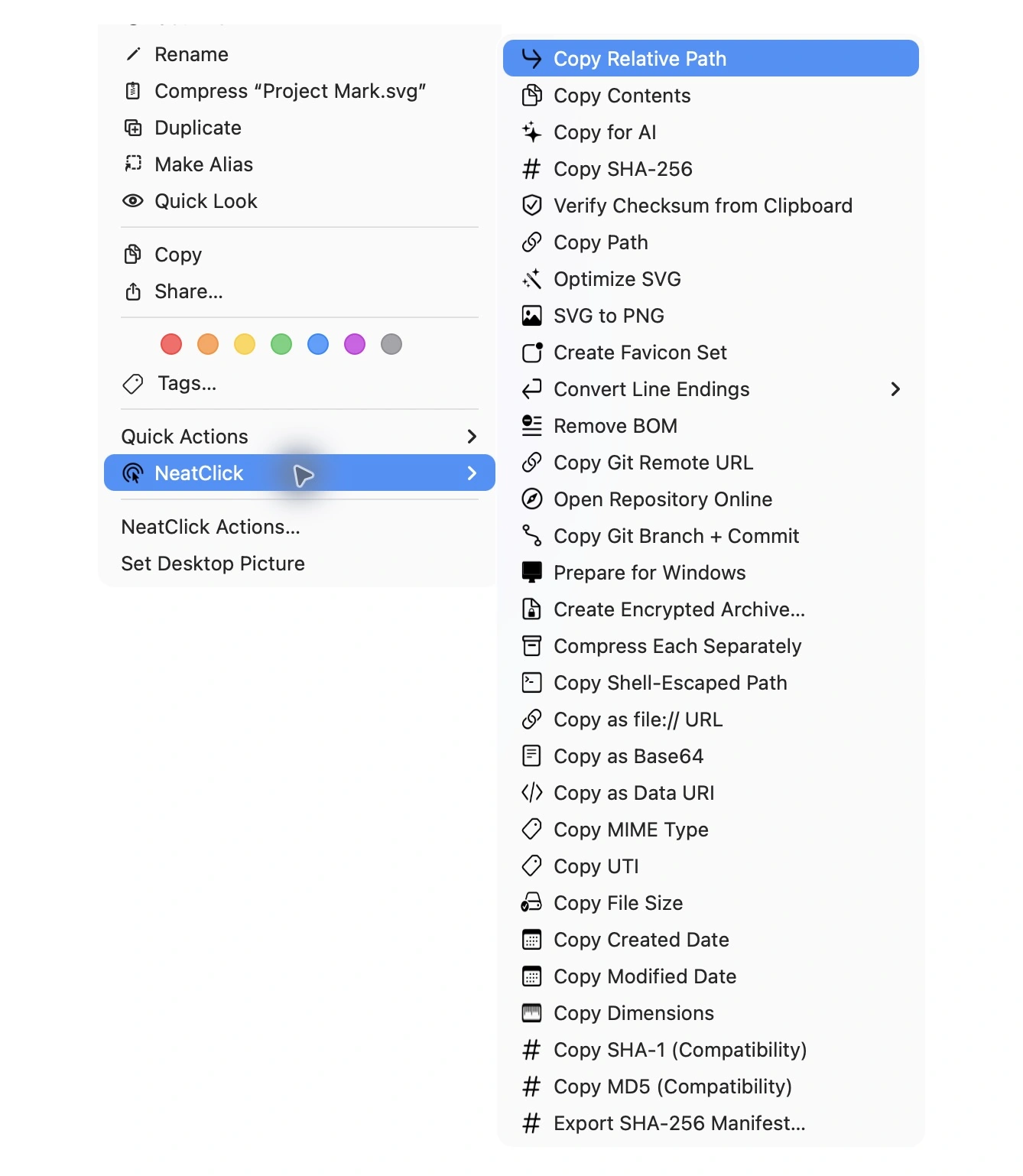
Task: Click the archive box icon for Compress Each Separately
Action: (x=531, y=645)
